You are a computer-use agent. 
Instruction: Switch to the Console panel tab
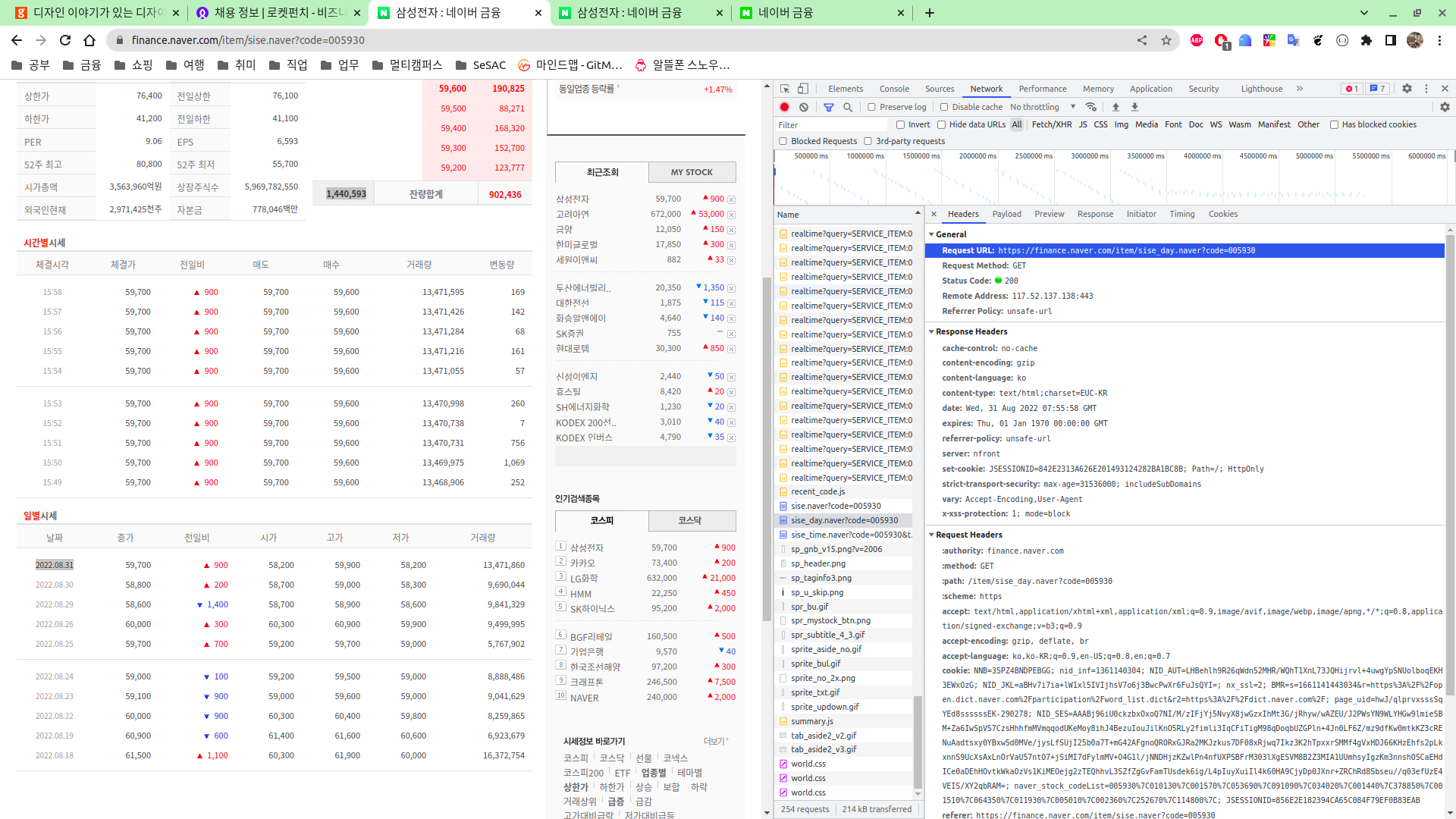[x=894, y=89]
